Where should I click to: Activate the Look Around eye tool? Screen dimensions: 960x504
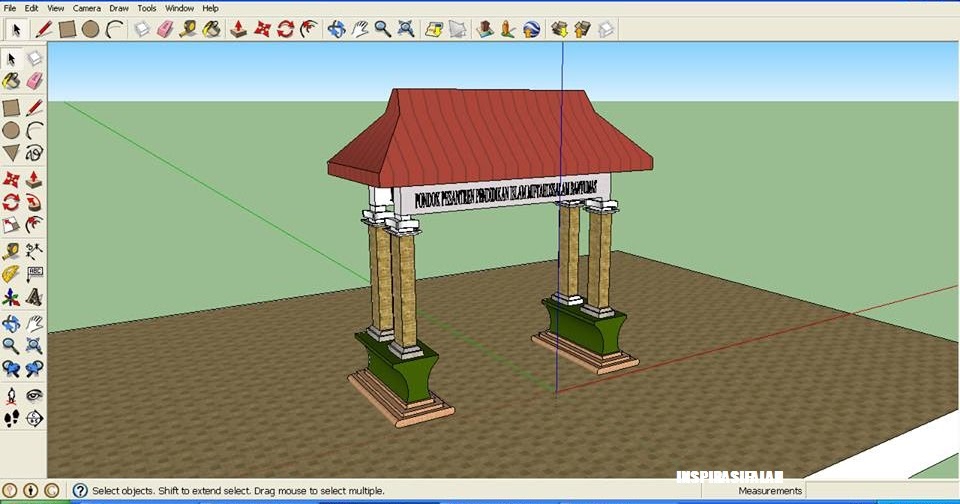click(x=34, y=396)
